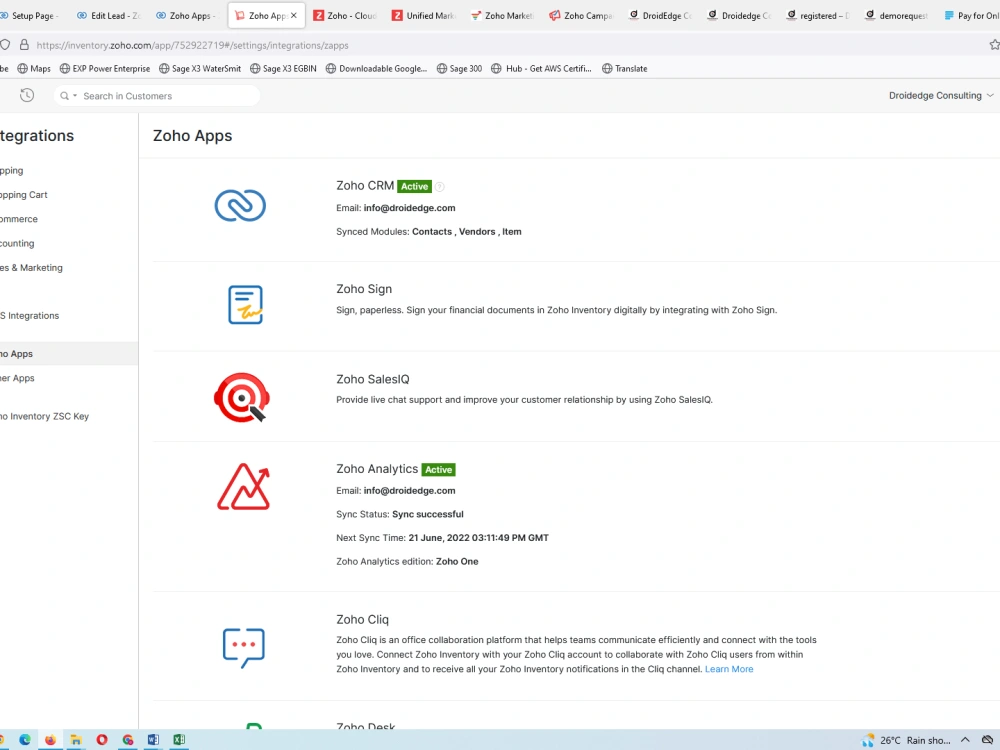Open Microsoft Excel from the taskbar

pos(179,740)
